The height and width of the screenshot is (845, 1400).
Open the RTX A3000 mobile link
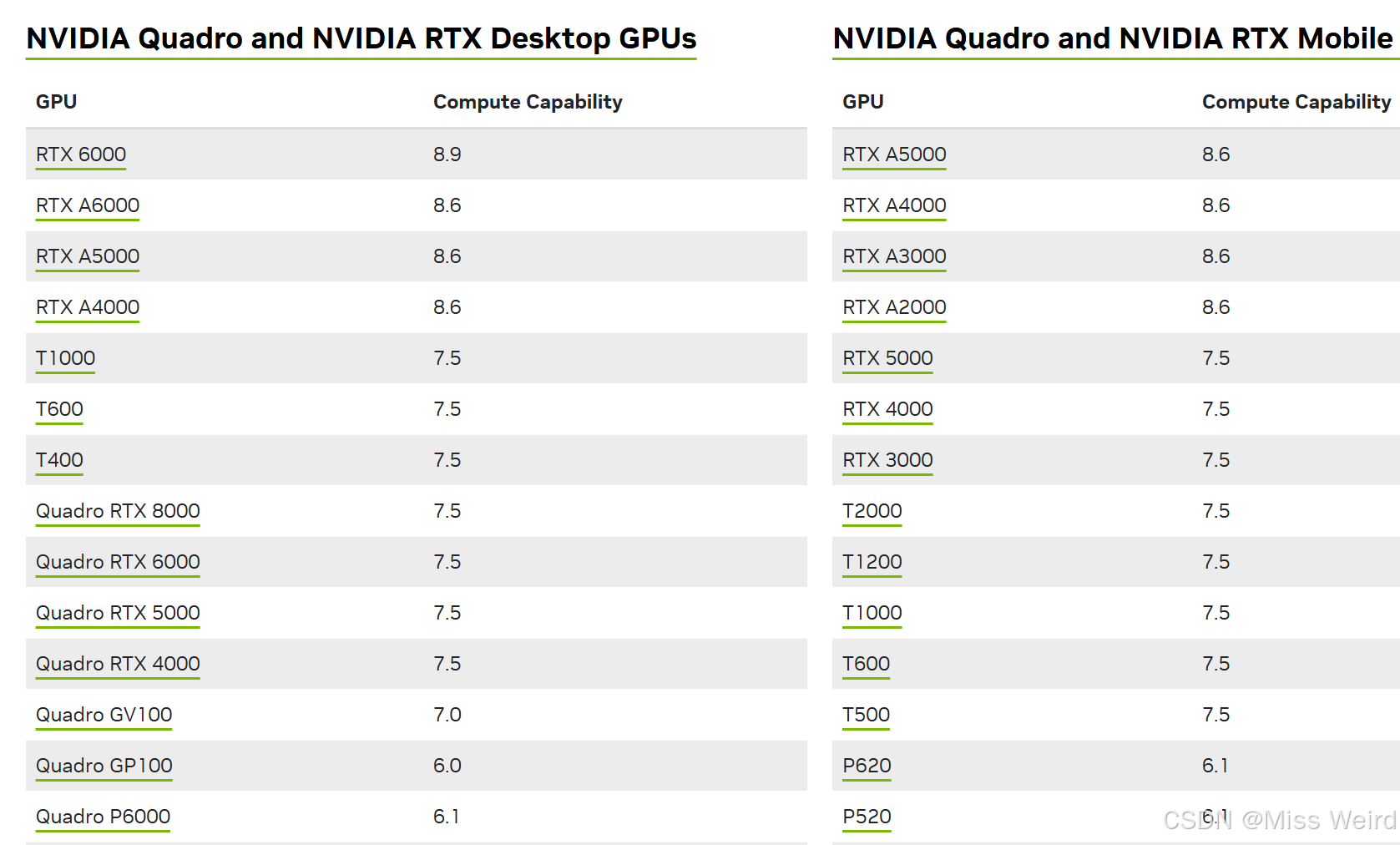pyautogui.click(x=894, y=256)
